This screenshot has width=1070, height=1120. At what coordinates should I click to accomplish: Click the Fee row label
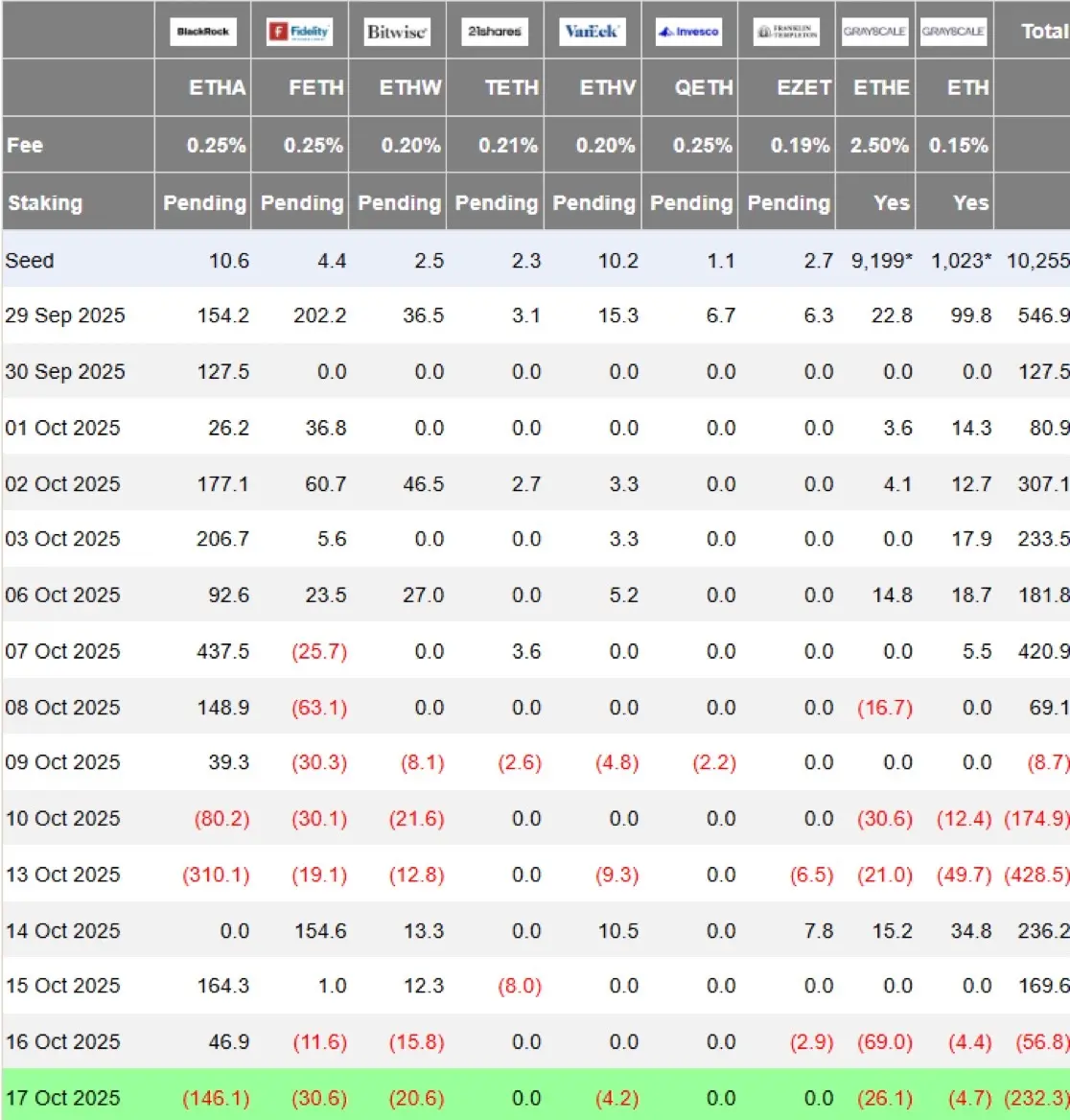pos(25,145)
